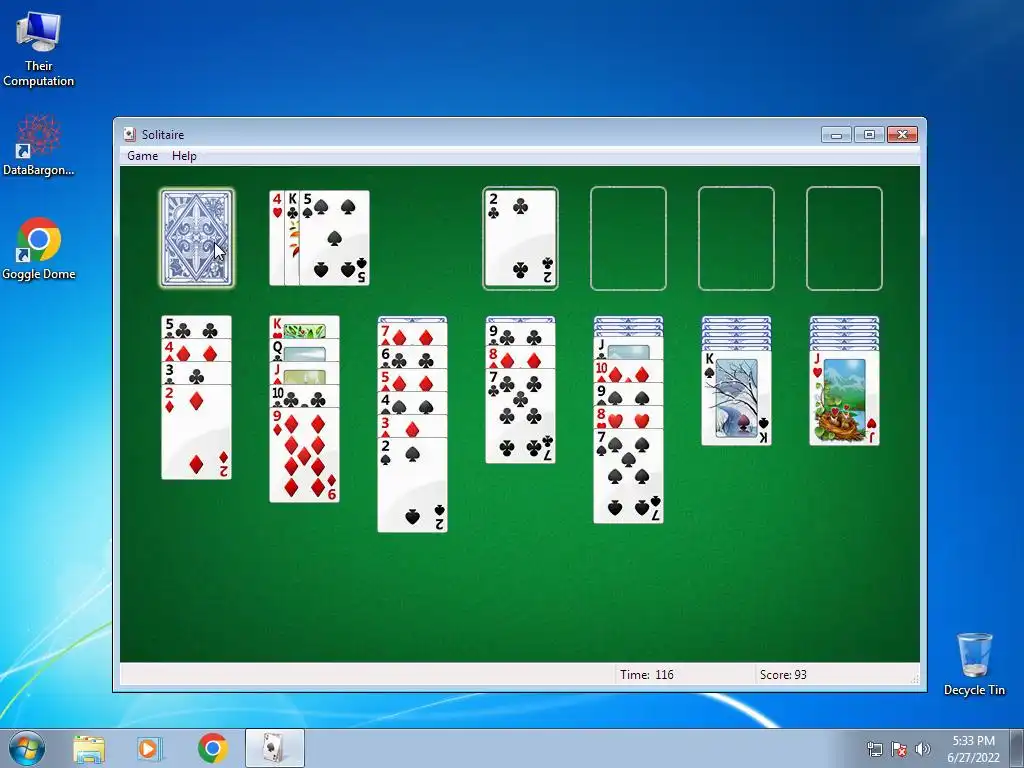Select the 6 of clubs in the third column
This screenshot has height=768, width=1024.
point(413,358)
